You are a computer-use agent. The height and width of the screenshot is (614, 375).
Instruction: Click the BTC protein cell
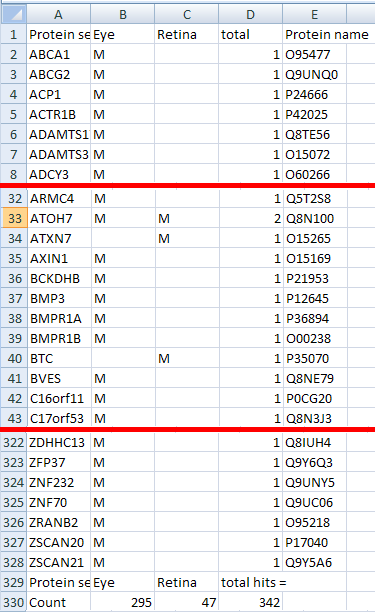59,358
